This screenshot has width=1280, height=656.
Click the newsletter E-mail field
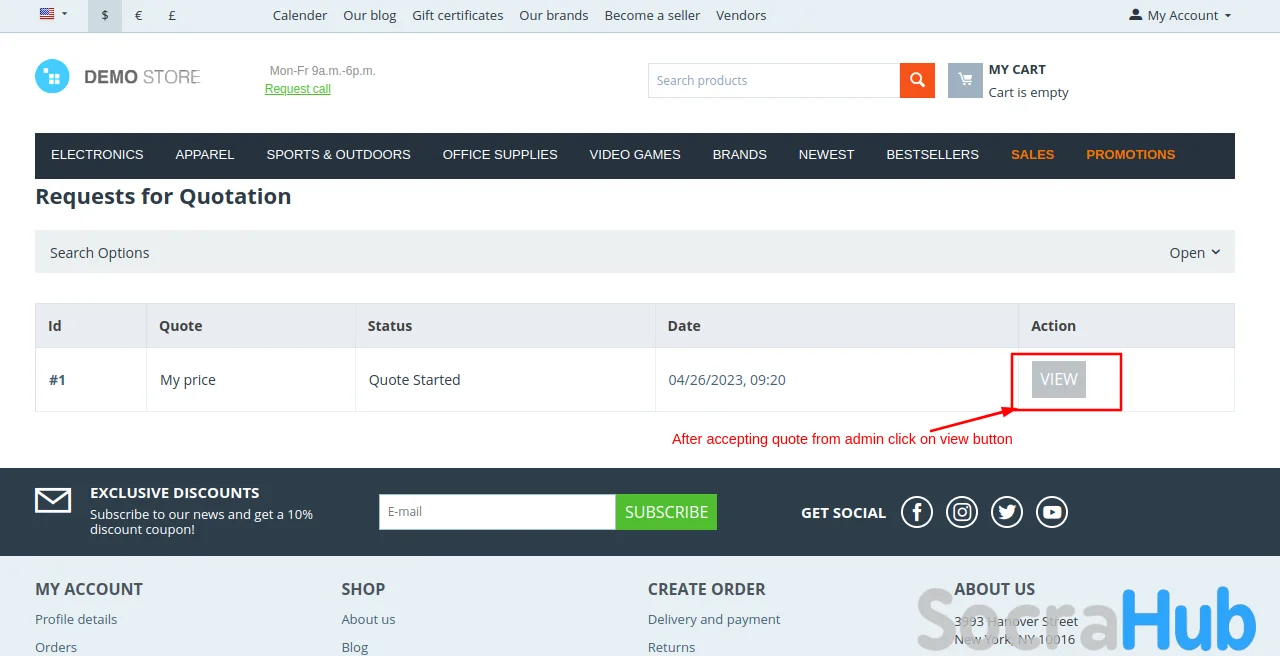pyautogui.click(x=496, y=512)
